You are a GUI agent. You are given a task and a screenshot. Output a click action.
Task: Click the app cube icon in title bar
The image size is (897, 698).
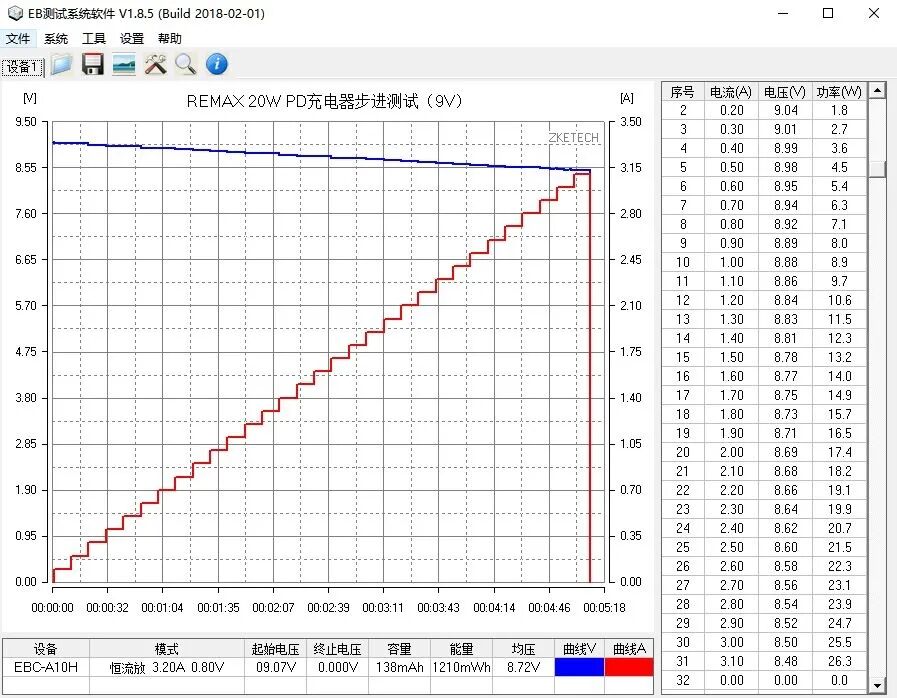pos(15,13)
